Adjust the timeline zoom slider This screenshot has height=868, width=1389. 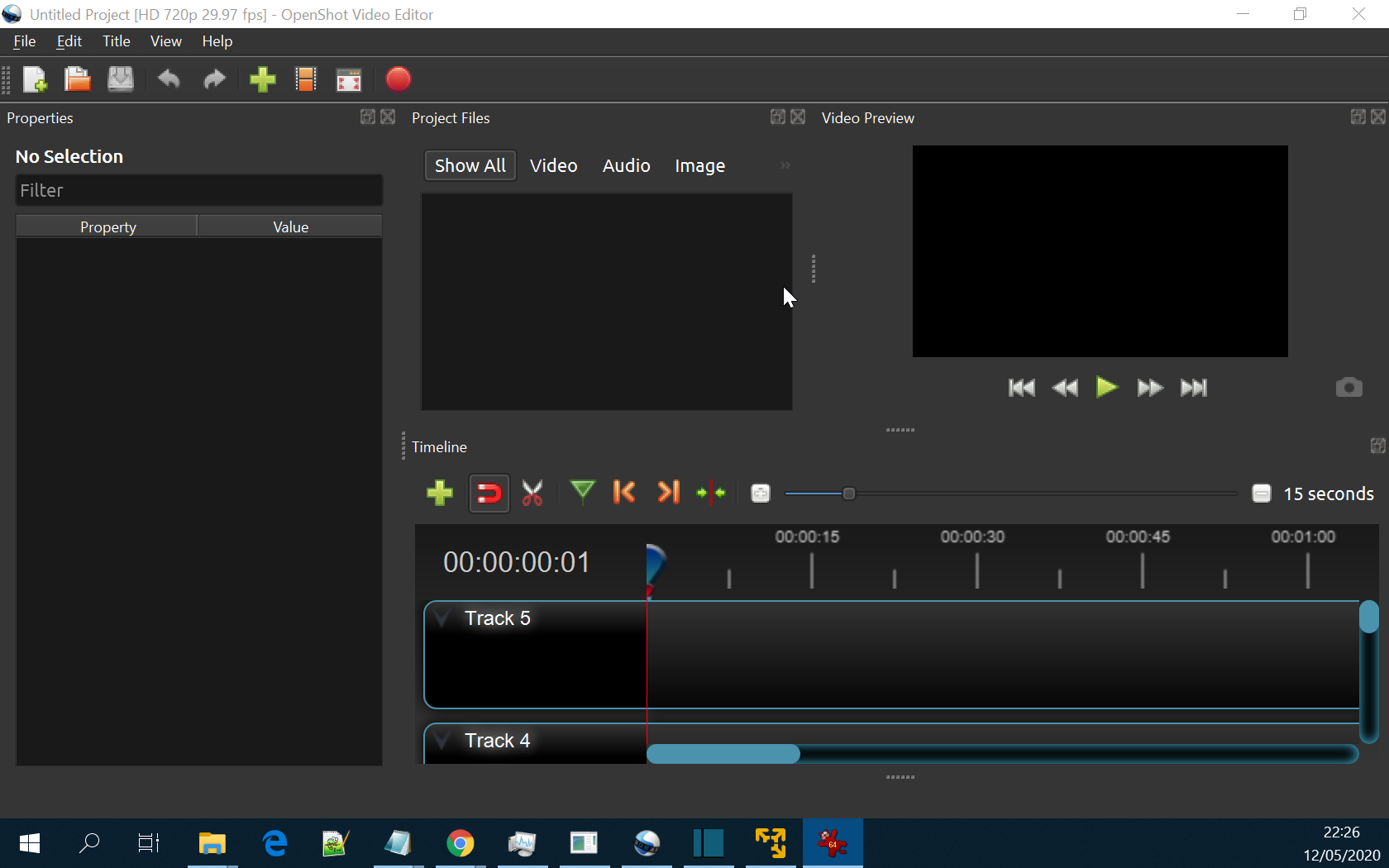point(848,493)
